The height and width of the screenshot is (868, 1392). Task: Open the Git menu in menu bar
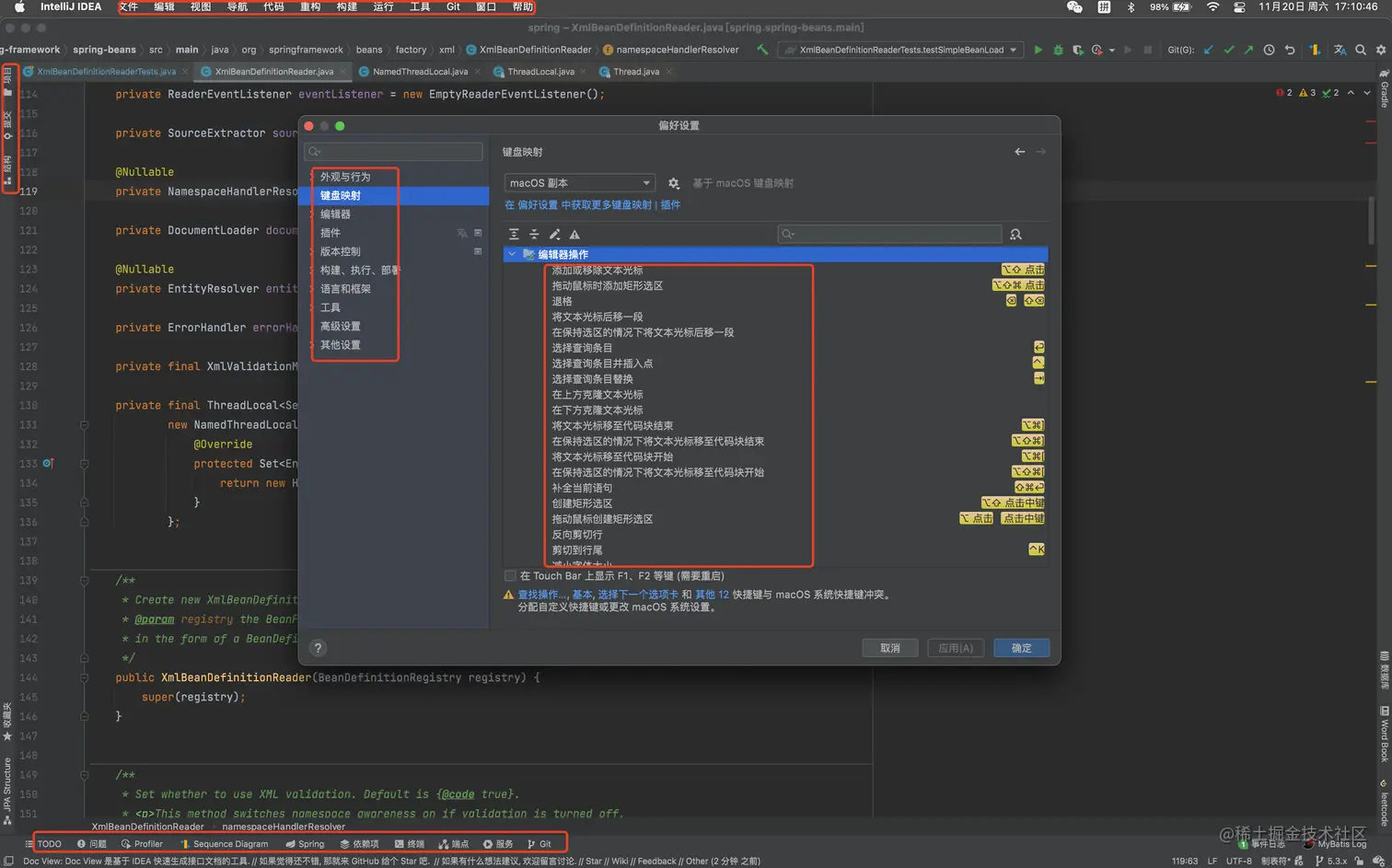453,6
